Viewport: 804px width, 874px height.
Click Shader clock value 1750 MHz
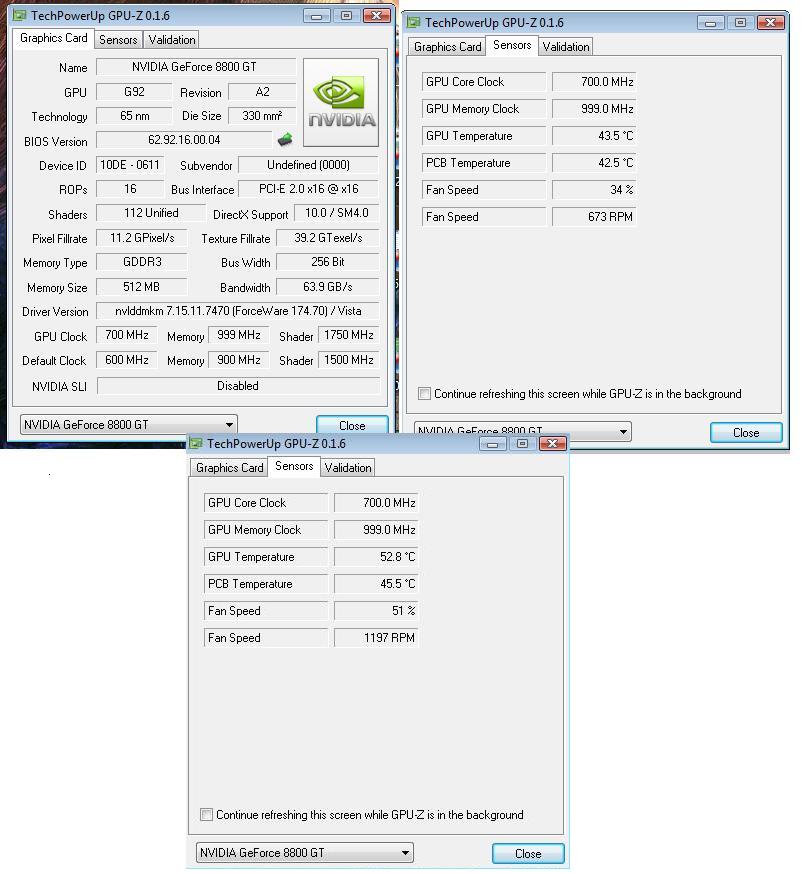[348, 334]
